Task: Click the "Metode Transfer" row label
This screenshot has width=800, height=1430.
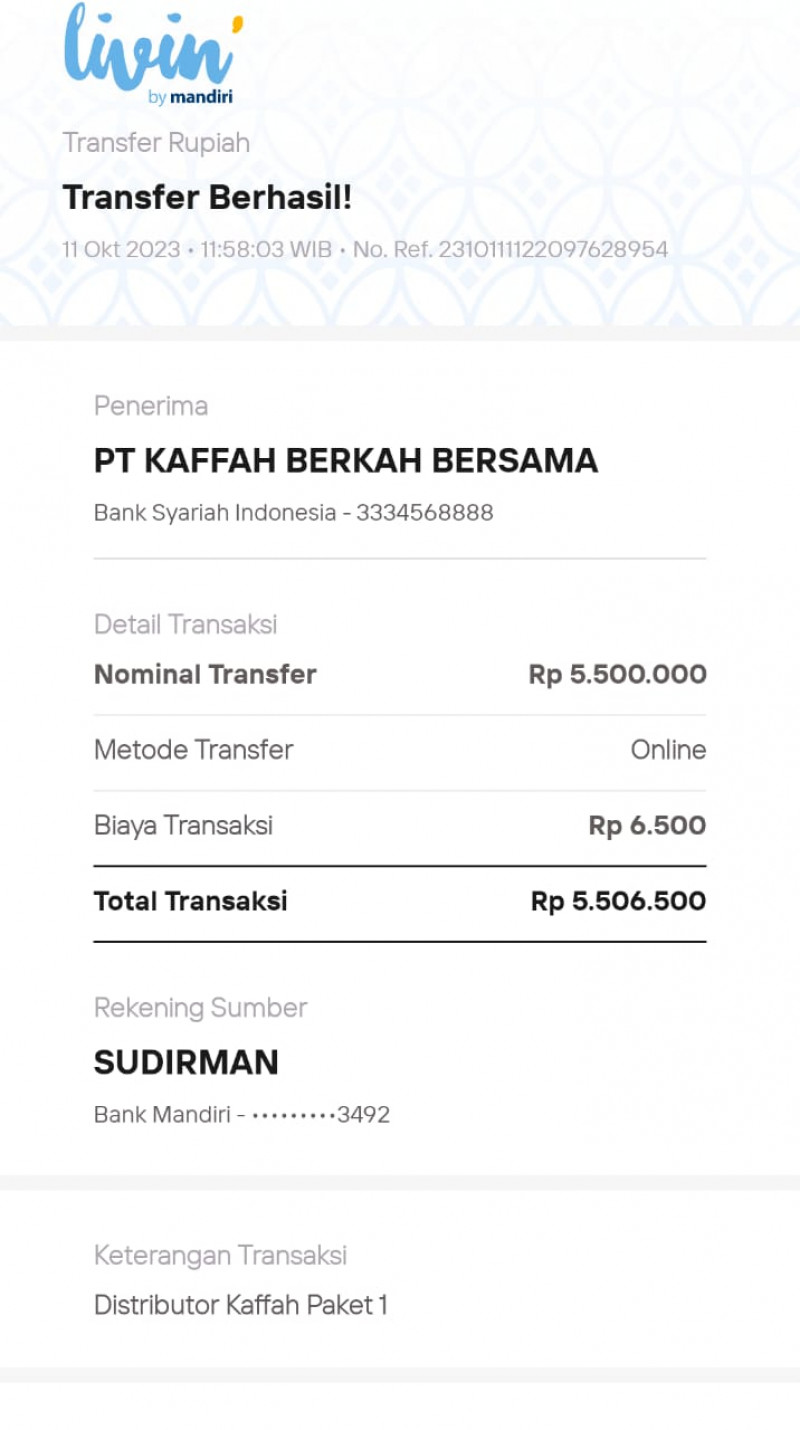Action: tap(193, 750)
